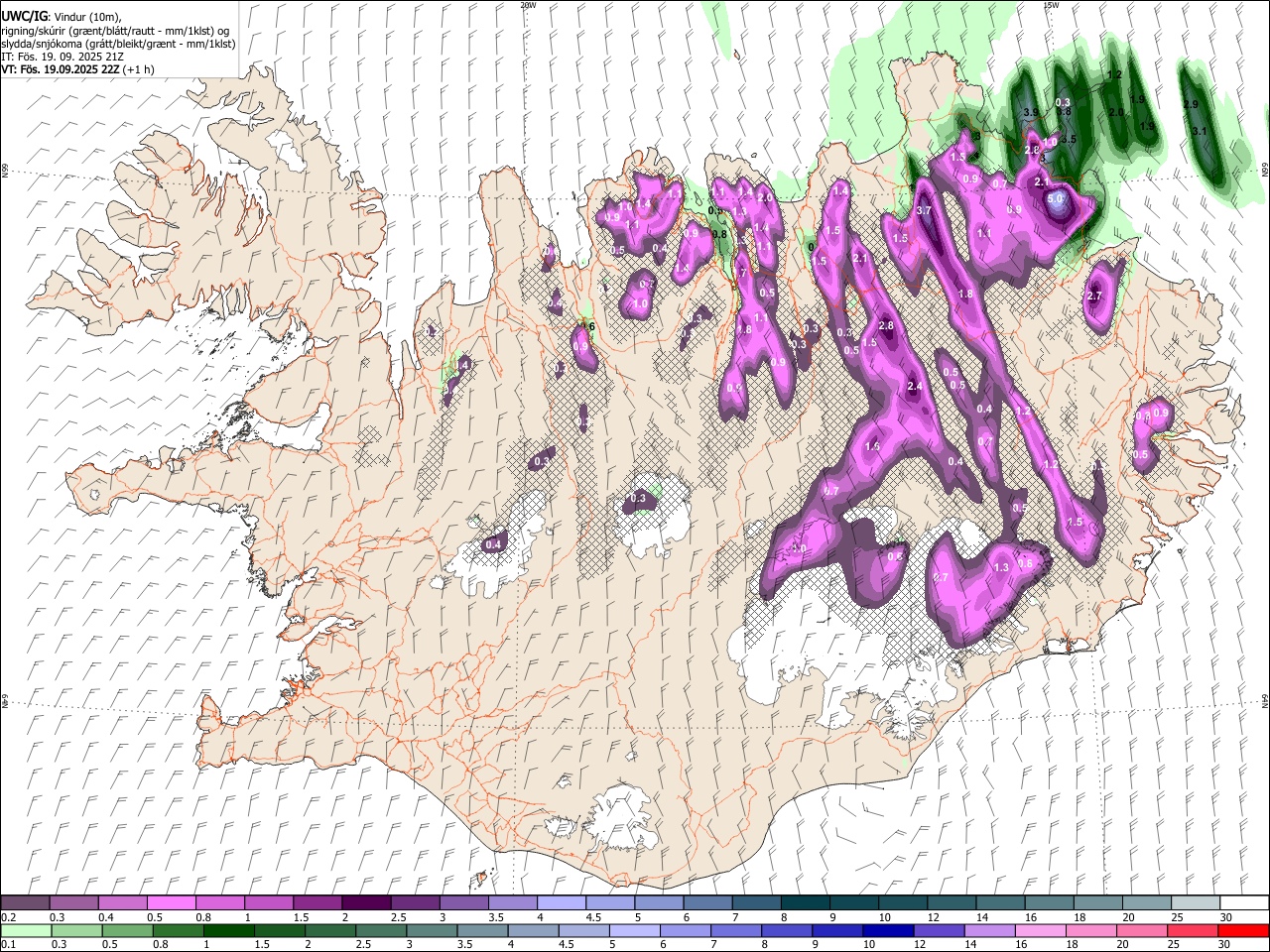
Task: Click the '1.6' snowfall value
Action: pyautogui.click(x=872, y=447)
